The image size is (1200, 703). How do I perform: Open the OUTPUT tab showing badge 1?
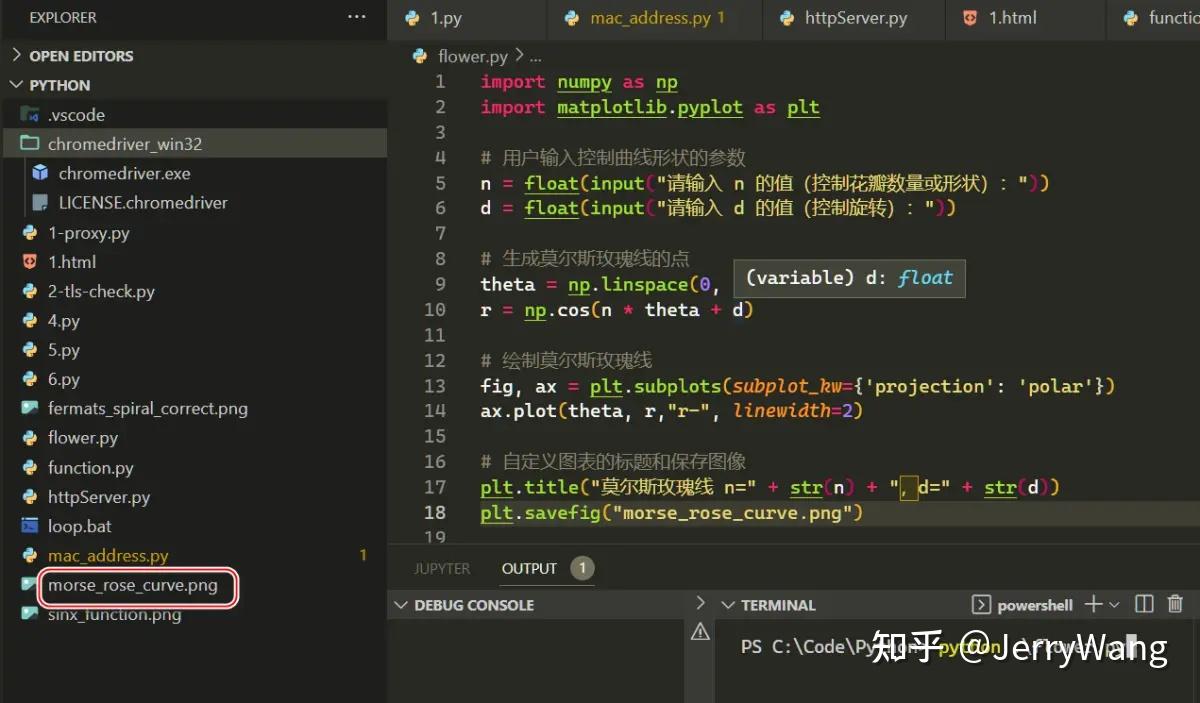529,568
